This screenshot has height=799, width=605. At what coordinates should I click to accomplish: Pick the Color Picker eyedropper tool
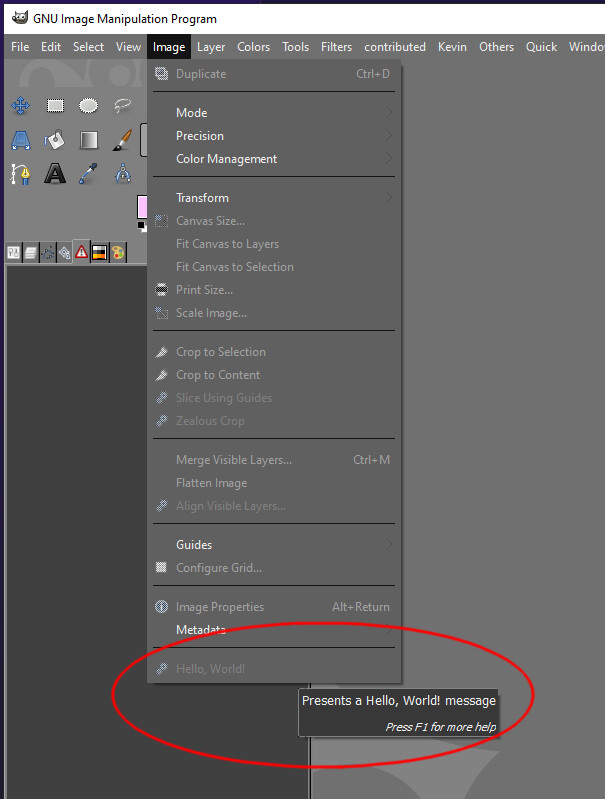click(88, 174)
